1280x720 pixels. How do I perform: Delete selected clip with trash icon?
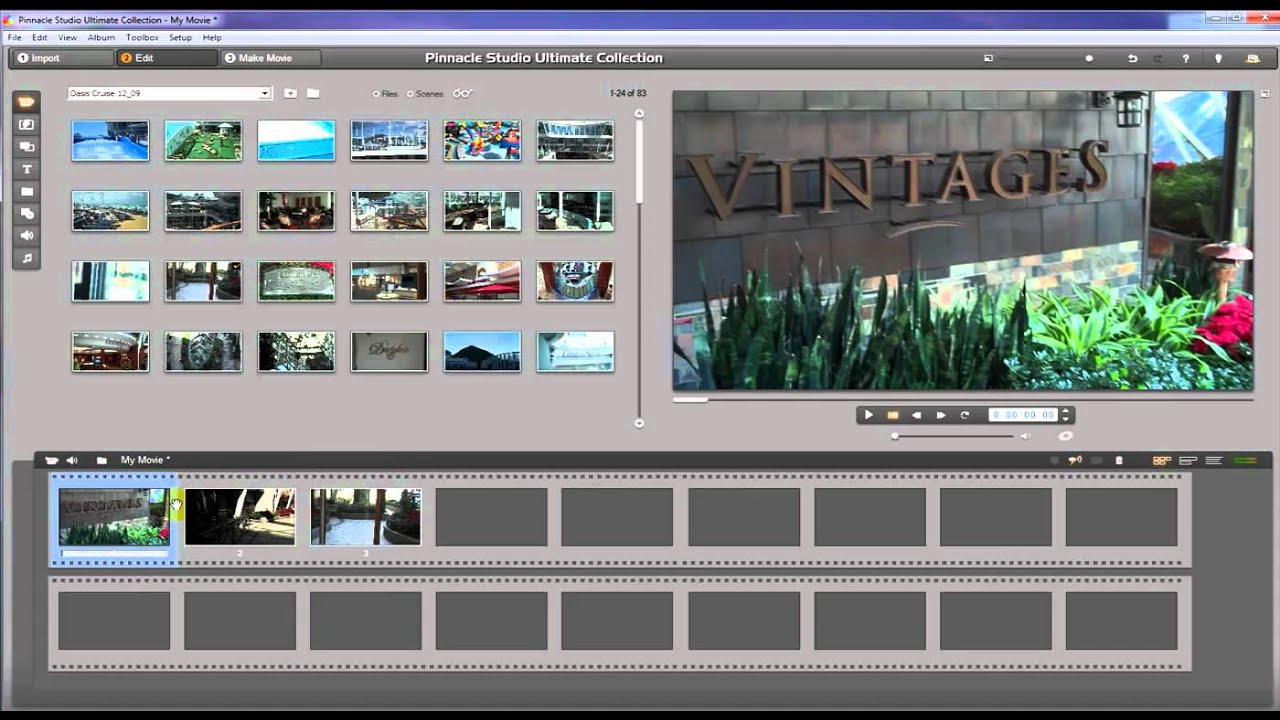point(1119,460)
